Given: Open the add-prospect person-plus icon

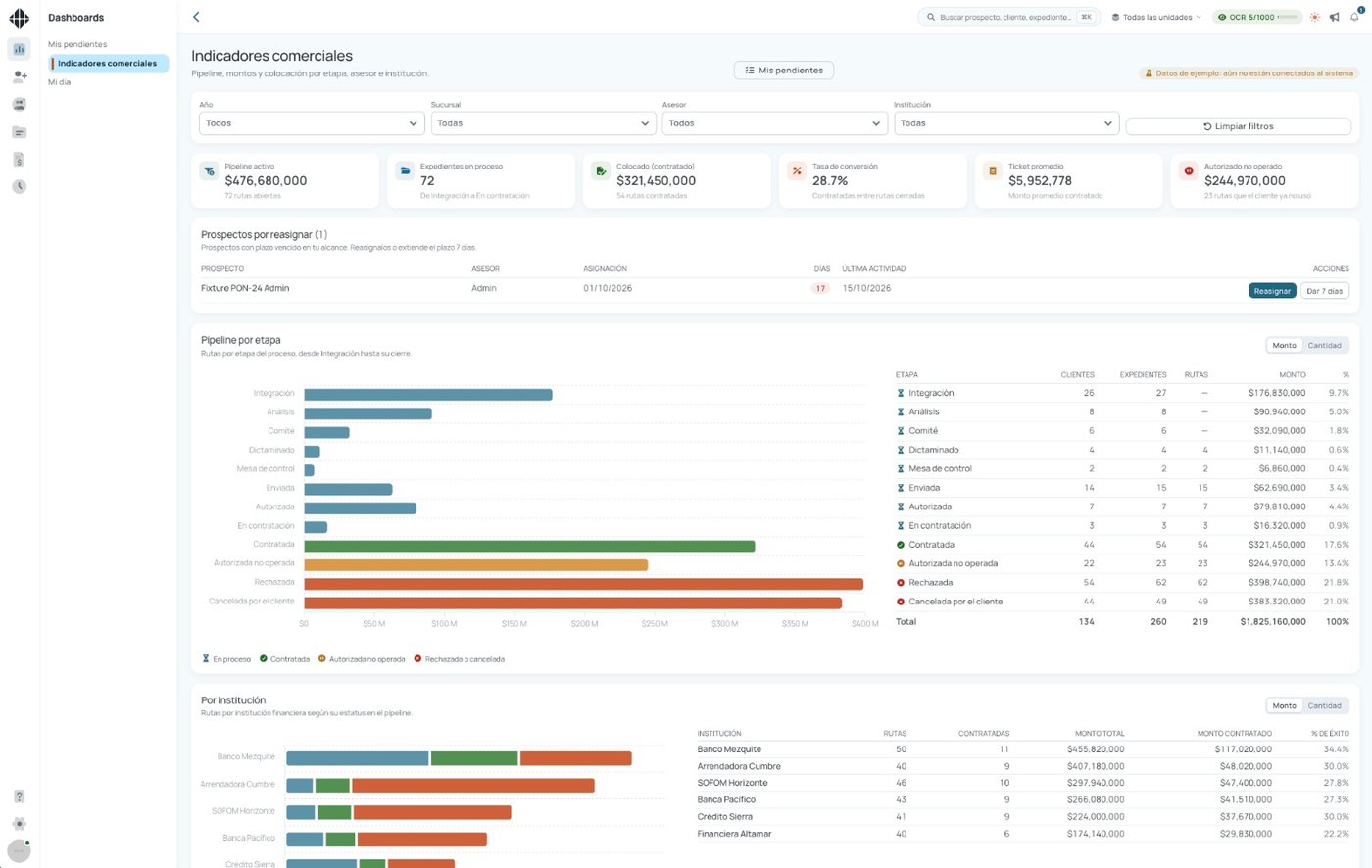Looking at the screenshot, I should coord(19,76).
